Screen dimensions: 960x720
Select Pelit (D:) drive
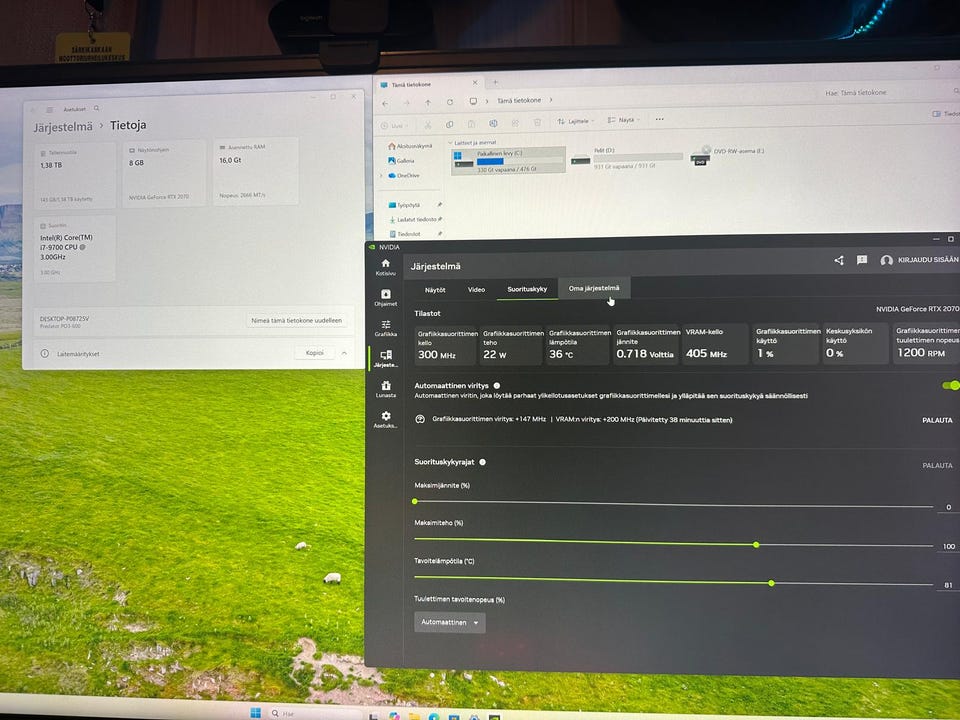tap(626, 158)
